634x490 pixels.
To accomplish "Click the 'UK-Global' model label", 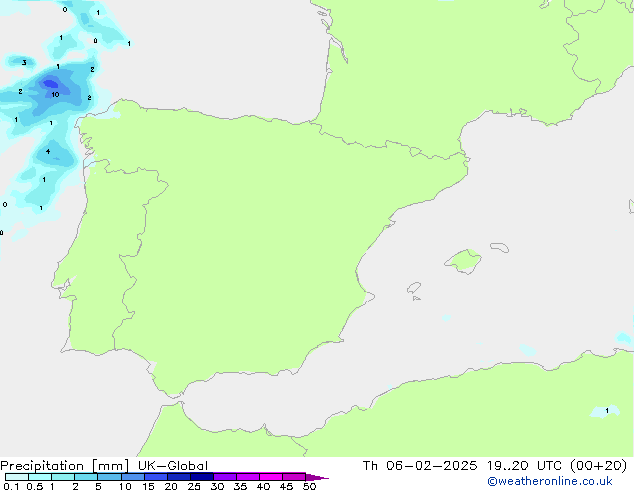I will (173, 466).
